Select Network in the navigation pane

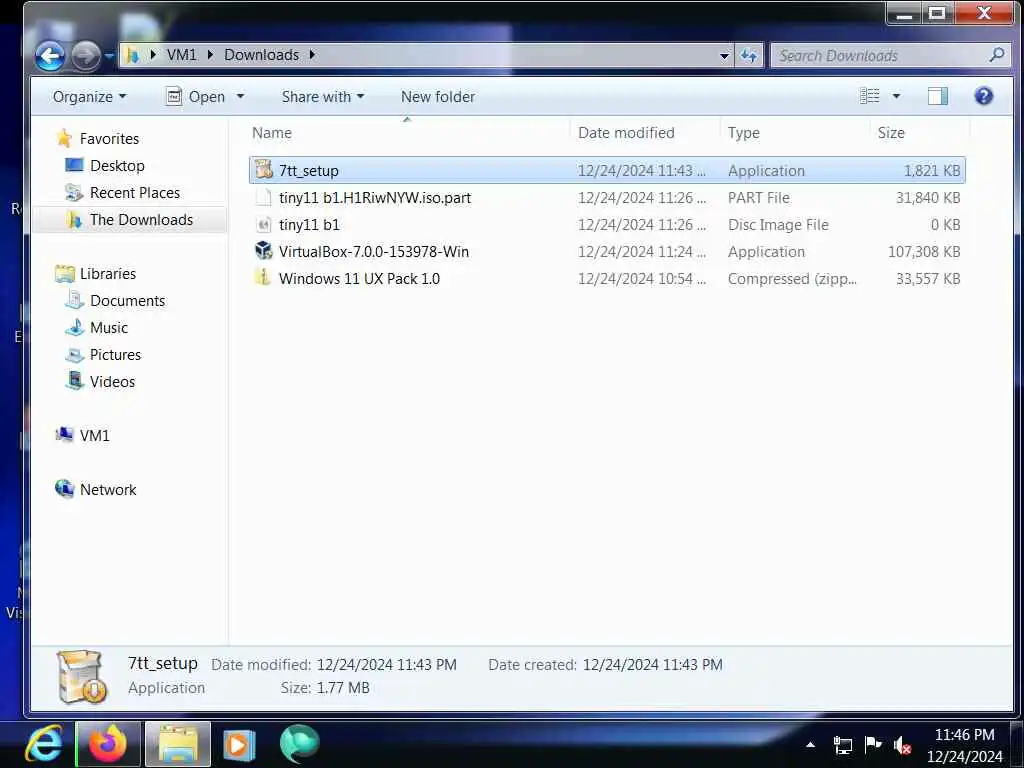tap(108, 490)
